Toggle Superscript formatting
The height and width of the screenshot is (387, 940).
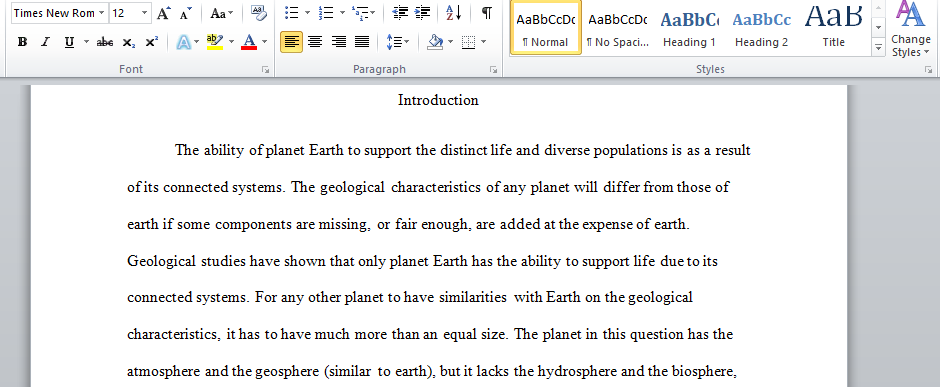[152, 42]
